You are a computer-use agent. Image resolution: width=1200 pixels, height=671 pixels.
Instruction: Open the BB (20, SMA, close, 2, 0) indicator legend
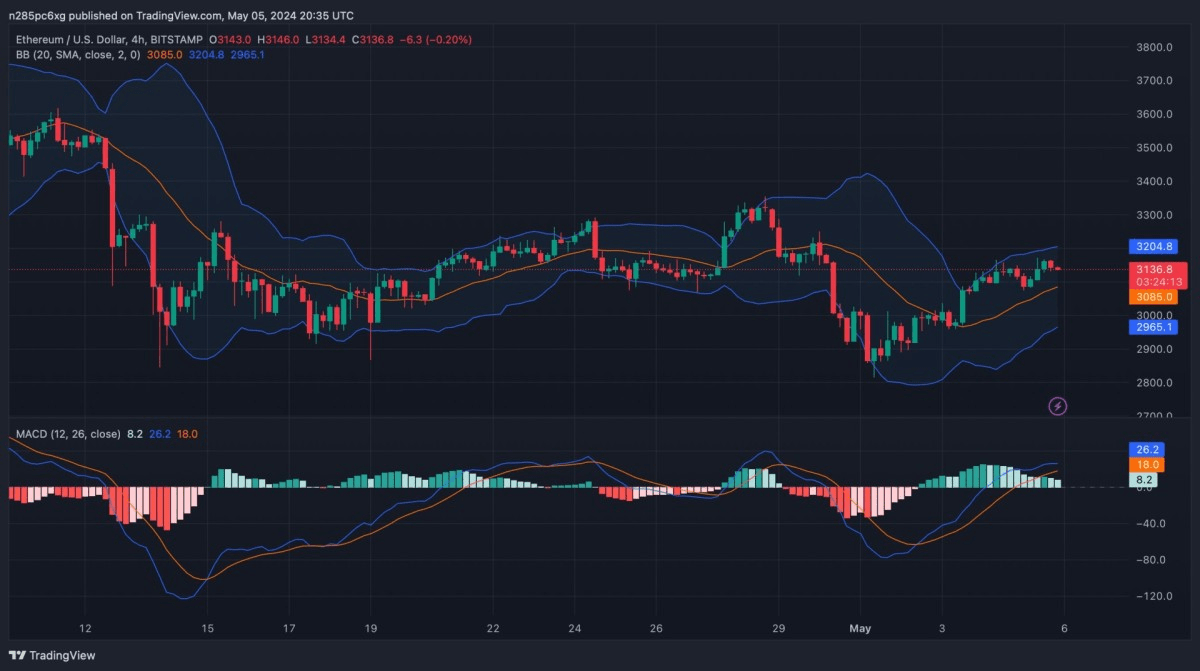click(78, 53)
